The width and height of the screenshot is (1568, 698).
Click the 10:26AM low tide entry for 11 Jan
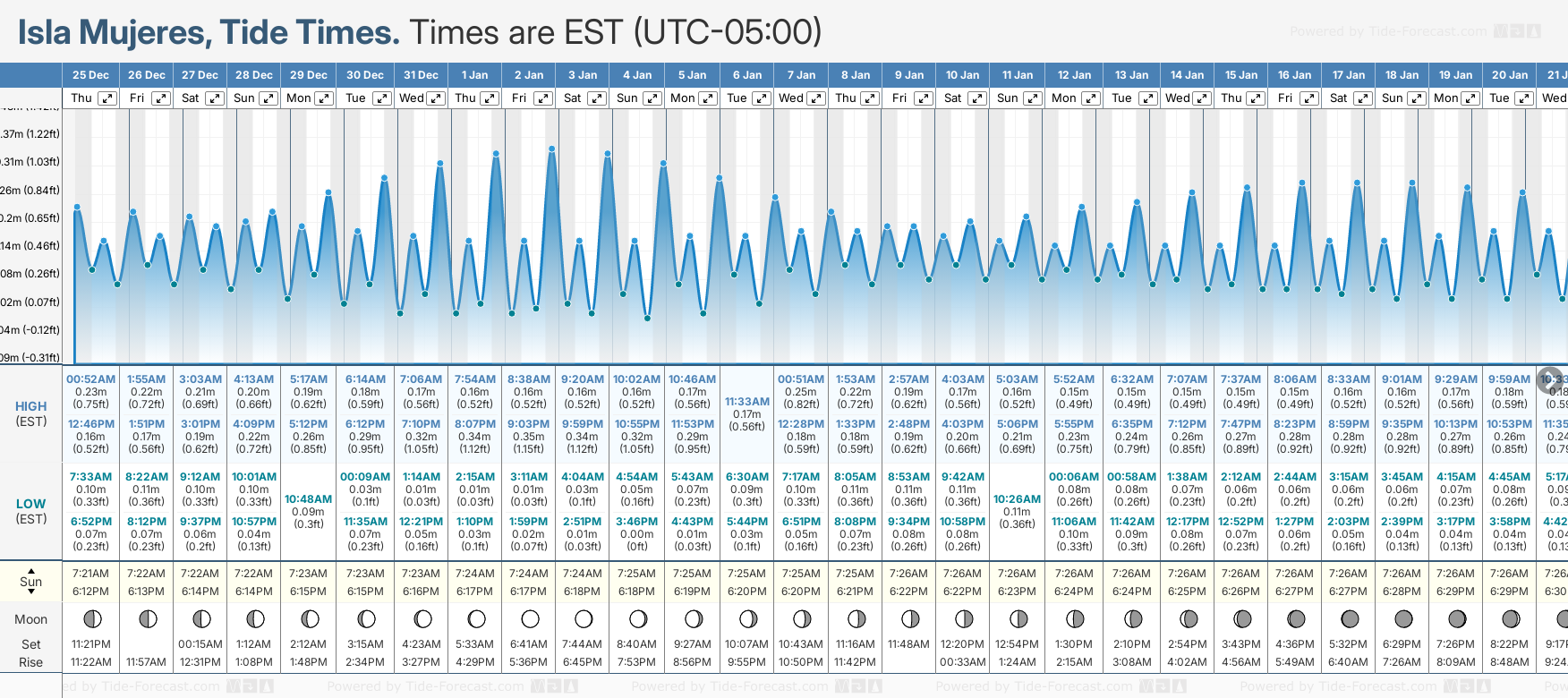(1017, 499)
